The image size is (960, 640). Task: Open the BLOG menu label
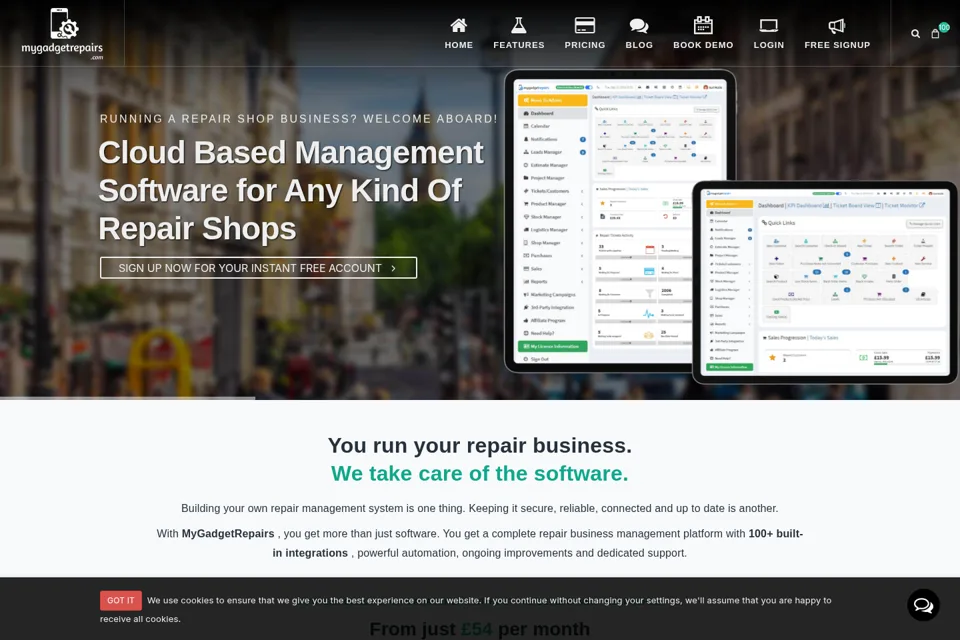coord(639,45)
